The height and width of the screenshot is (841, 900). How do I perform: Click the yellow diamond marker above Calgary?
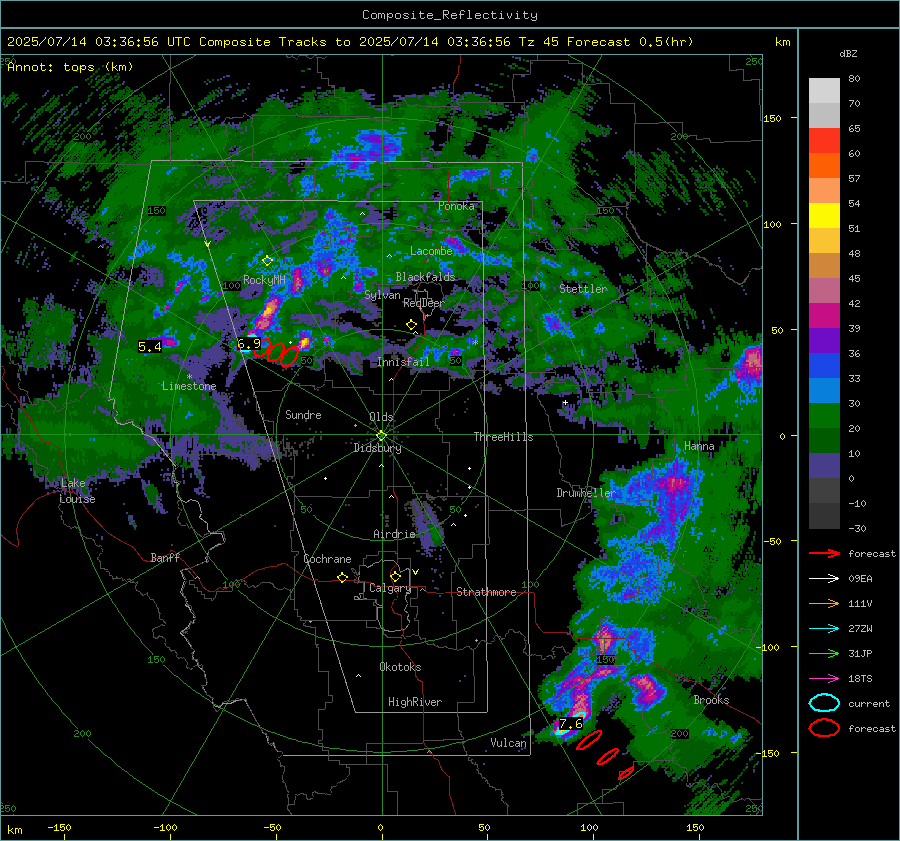tap(395, 576)
